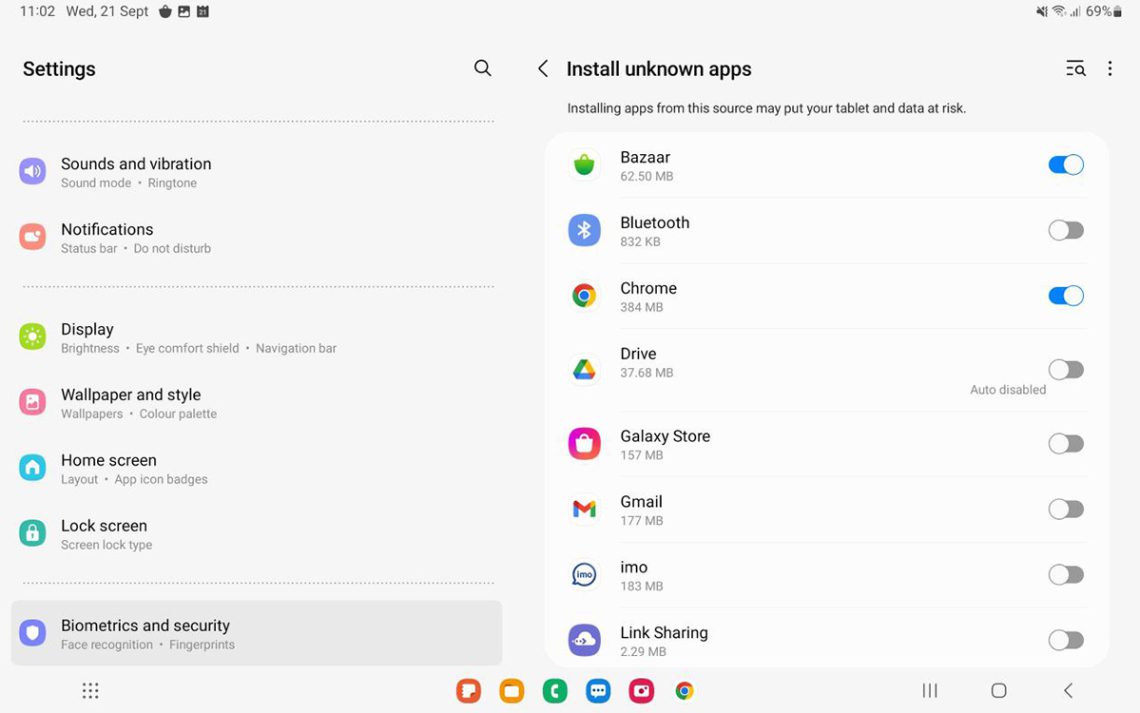Image resolution: width=1140 pixels, height=713 pixels.
Task: Tap the filter and search list icon
Action: (x=1075, y=69)
